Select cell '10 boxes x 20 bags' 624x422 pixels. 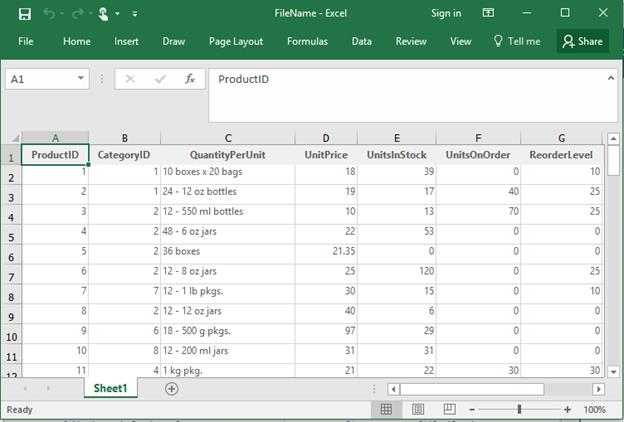[x=228, y=174]
